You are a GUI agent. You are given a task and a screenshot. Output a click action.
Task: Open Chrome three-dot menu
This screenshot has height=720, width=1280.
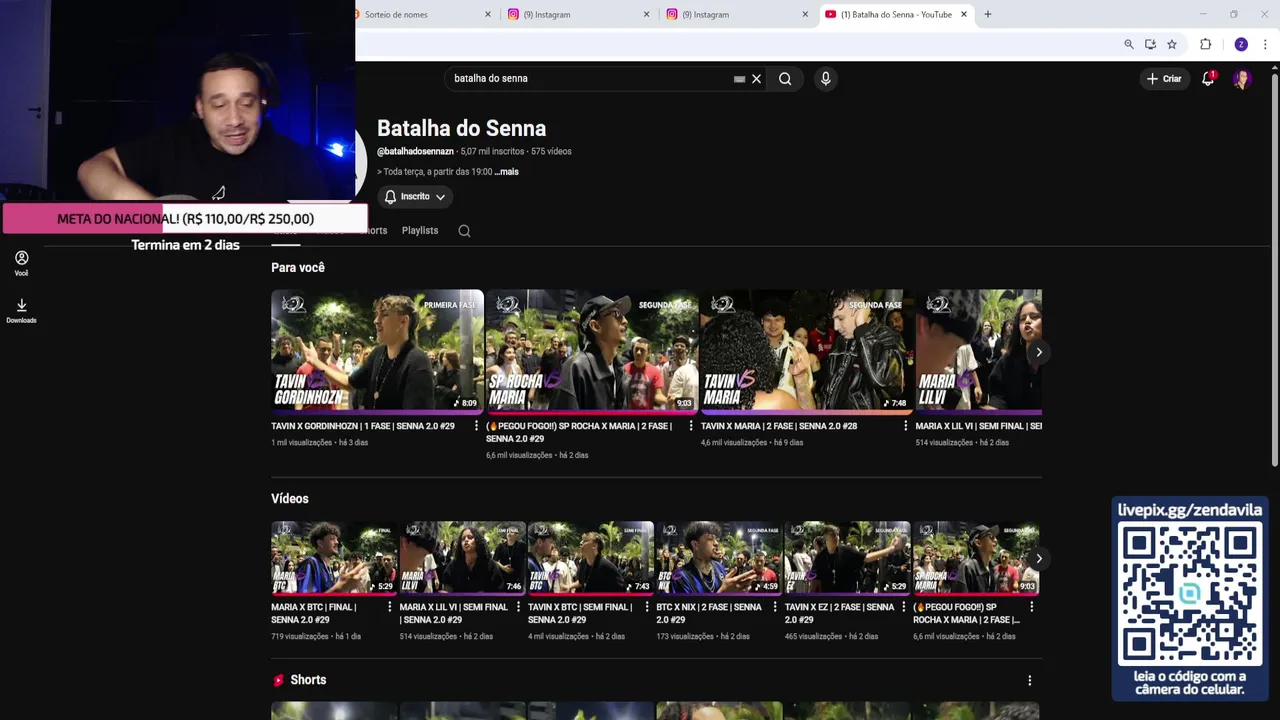pyautogui.click(x=1266, y=44)
